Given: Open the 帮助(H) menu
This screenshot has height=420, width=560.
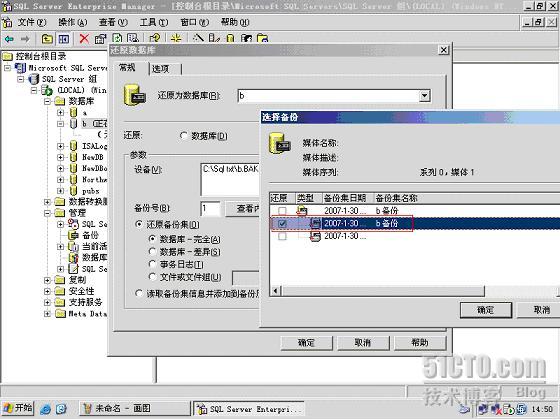Looking at the screenshot, I should (x=235, y=22).
